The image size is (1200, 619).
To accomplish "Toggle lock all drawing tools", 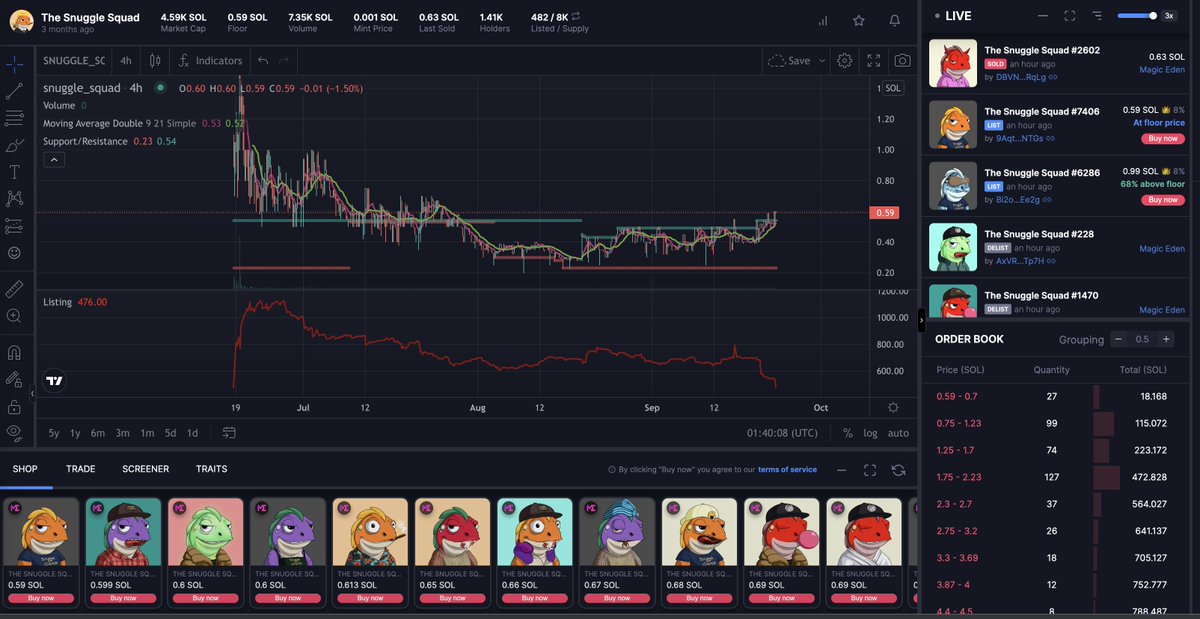I will point(14,406).
